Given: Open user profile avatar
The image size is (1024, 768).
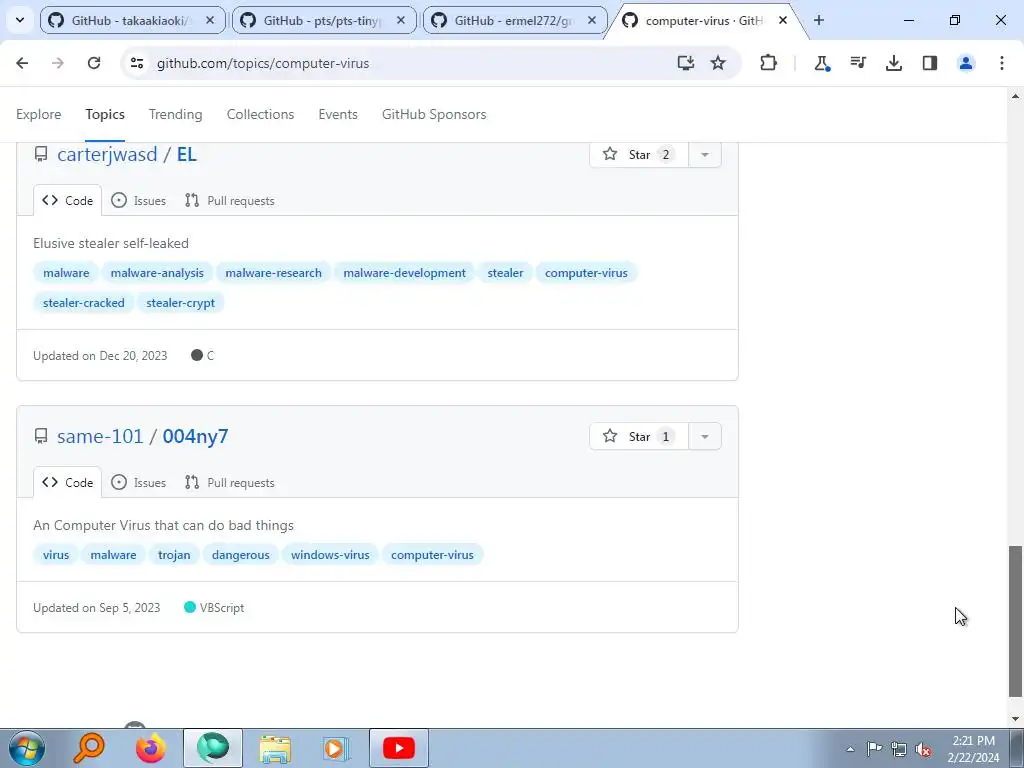Looking at the screenshot, I should point(965,63).
